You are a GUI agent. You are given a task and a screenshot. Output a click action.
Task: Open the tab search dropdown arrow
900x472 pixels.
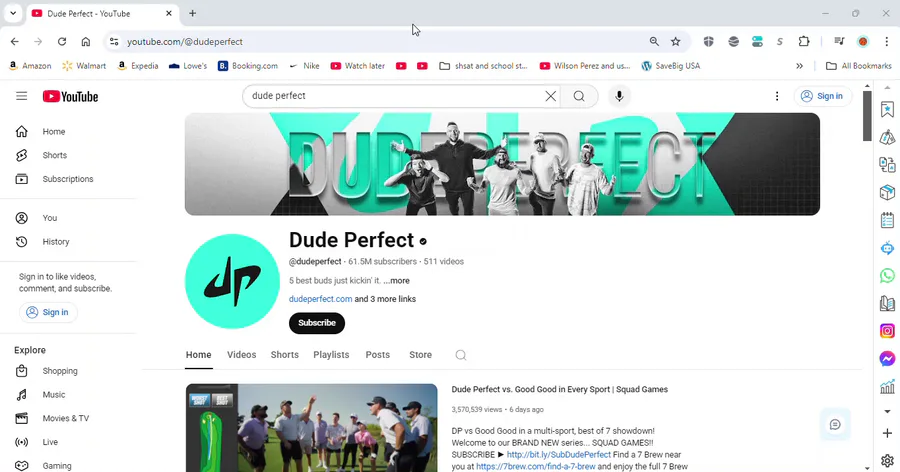(13, 13)
